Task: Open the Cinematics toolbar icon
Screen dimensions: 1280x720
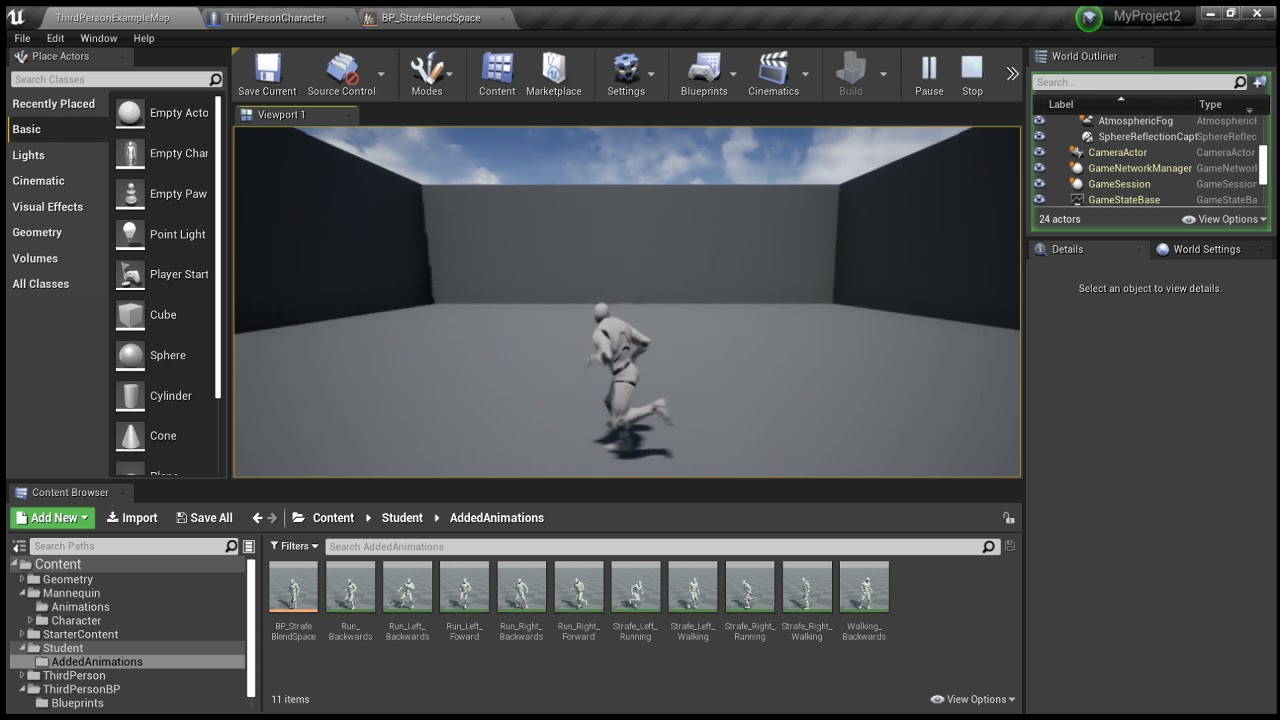Action: coord(773,69)
